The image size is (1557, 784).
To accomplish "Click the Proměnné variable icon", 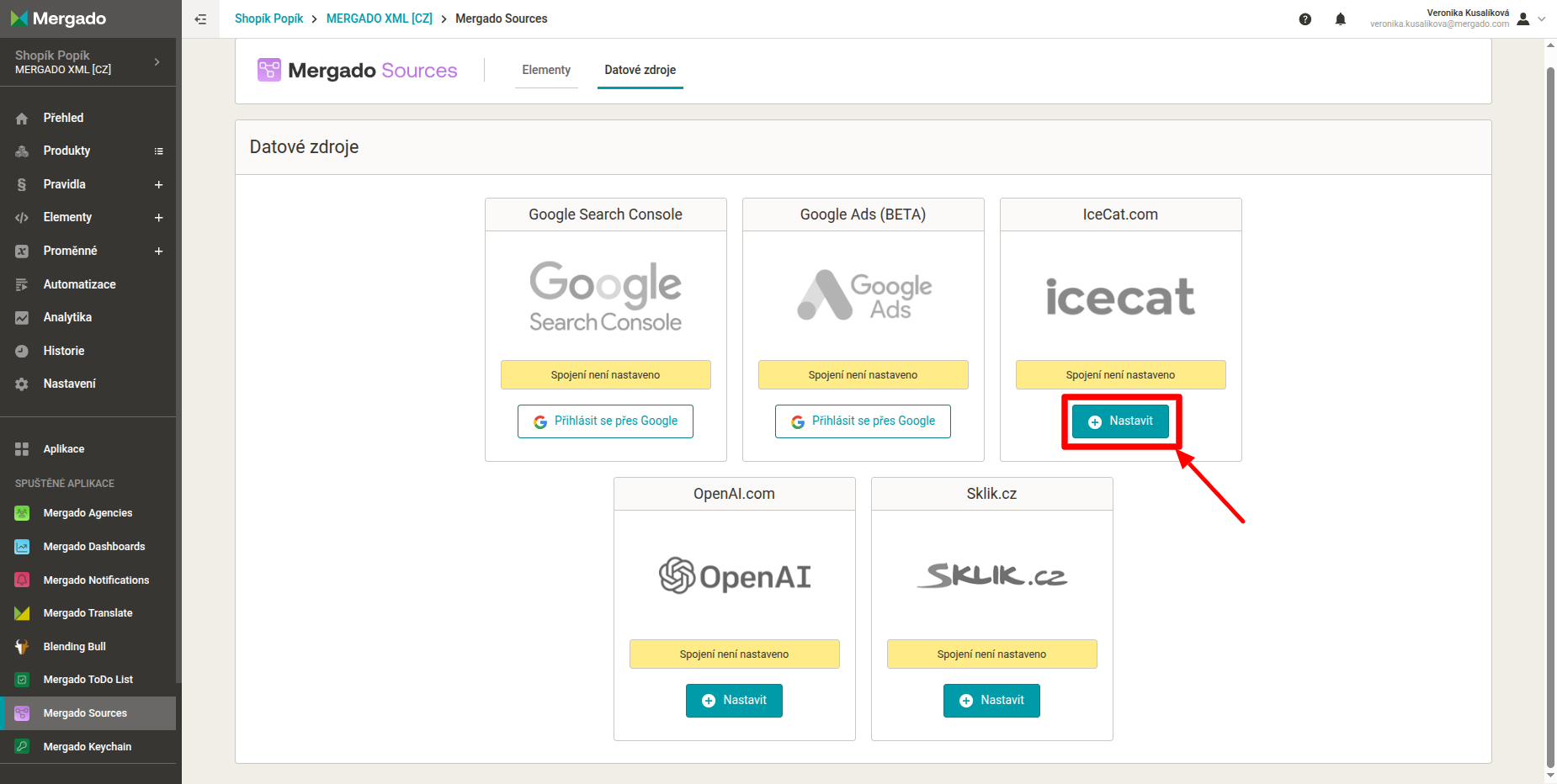I will tap(23, 252).
